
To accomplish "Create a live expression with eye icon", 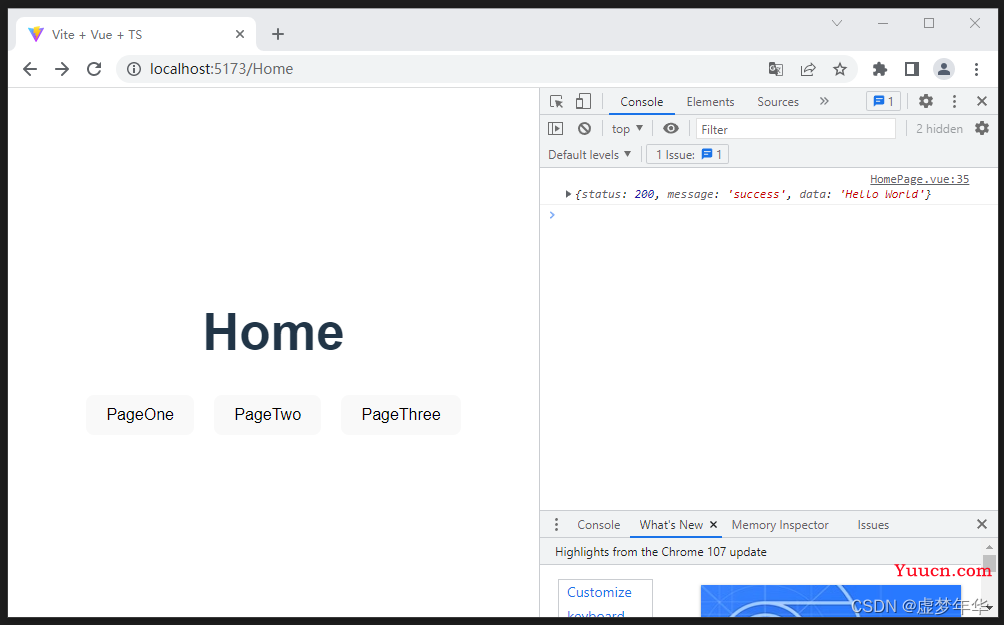I will pos(670,129).
